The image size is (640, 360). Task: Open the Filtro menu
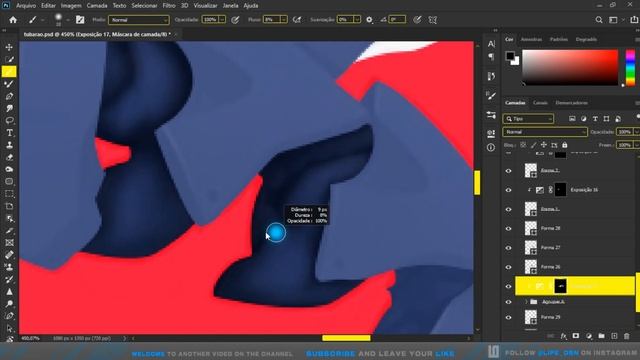169,6
